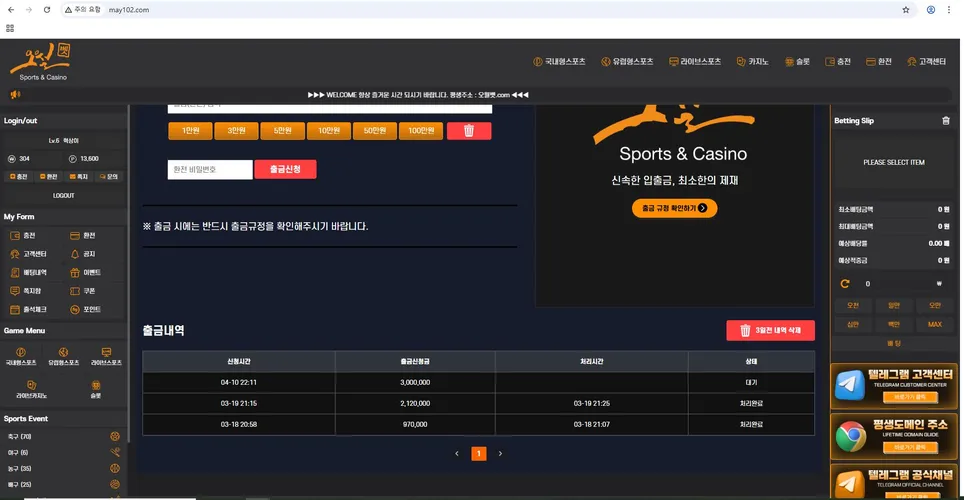964x500 pixels.
Task: Go back using the browser back arrow
Action: tap(11, 10)
